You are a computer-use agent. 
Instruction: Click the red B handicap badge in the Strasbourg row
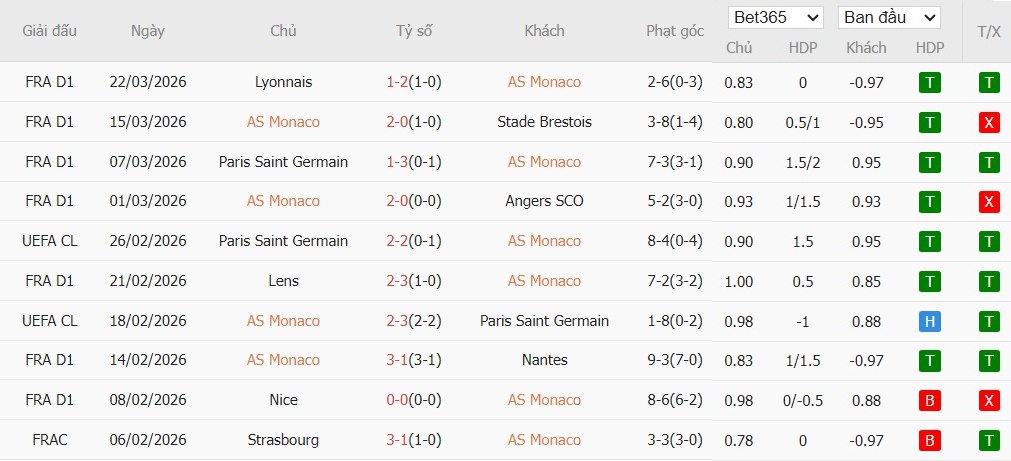pyautogui.click(x=930, y=440)
